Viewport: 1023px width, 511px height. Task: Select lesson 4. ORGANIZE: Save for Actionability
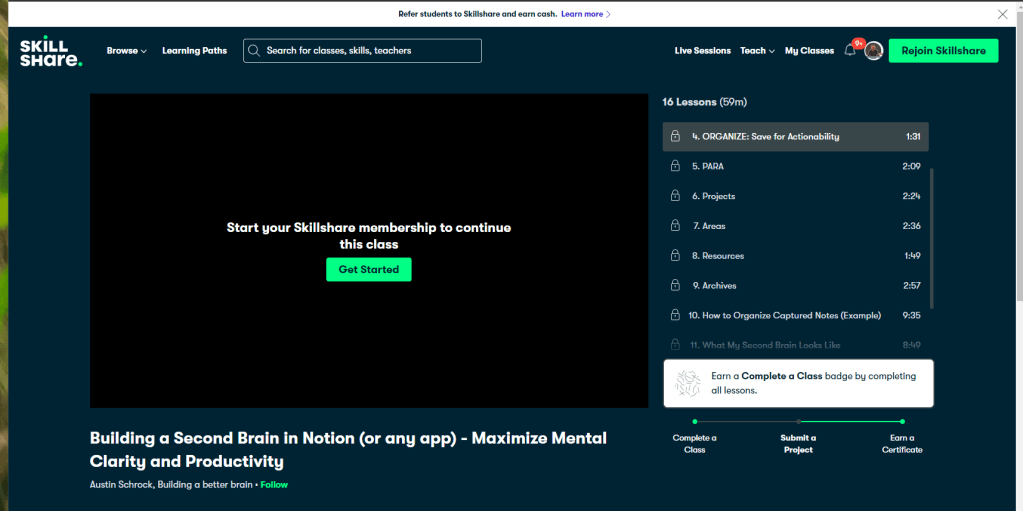[795, 137]
